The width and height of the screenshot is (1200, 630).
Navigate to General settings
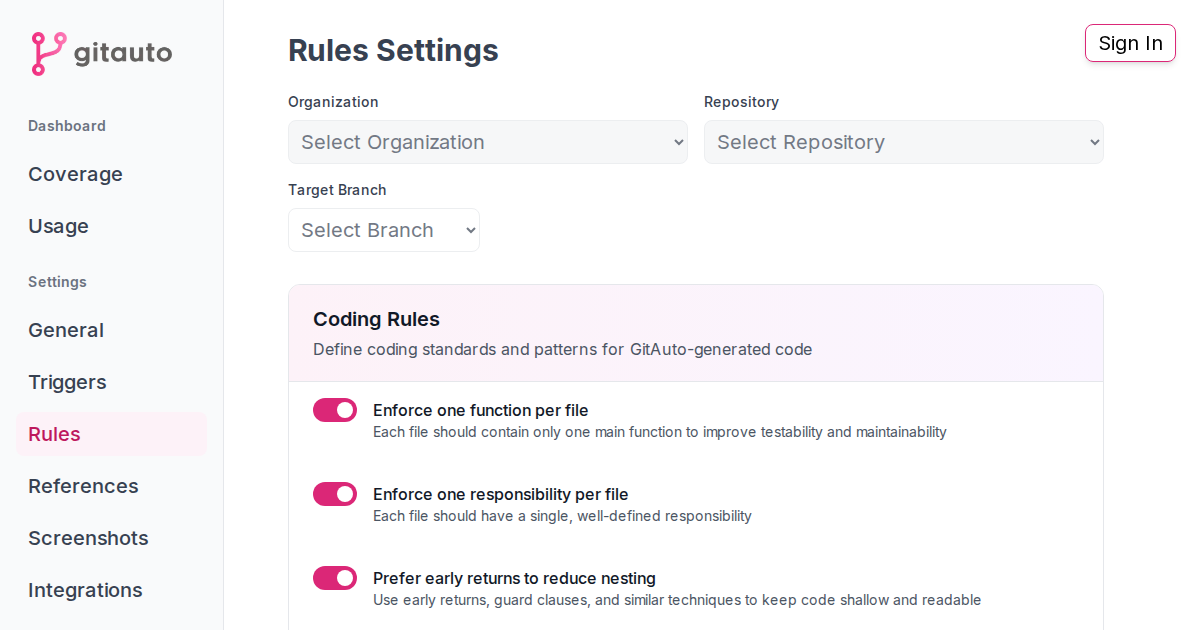click(x=66, y=330)
